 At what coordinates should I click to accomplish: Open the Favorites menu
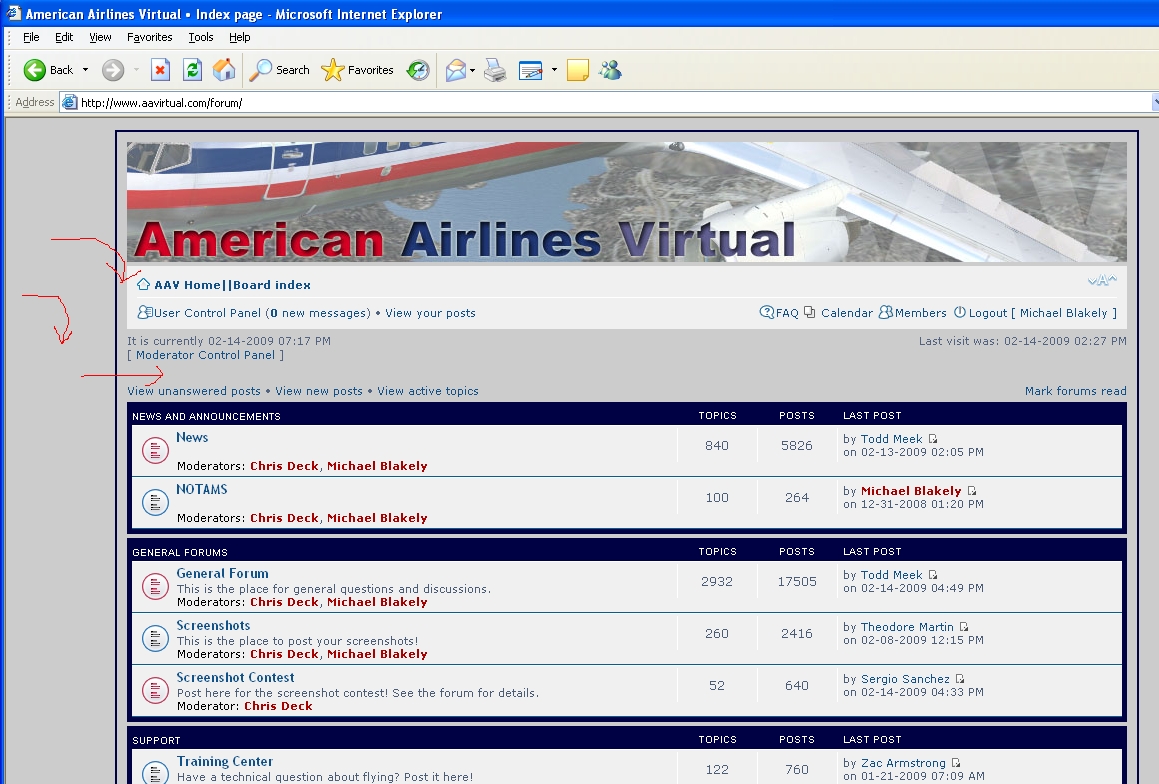149,37
